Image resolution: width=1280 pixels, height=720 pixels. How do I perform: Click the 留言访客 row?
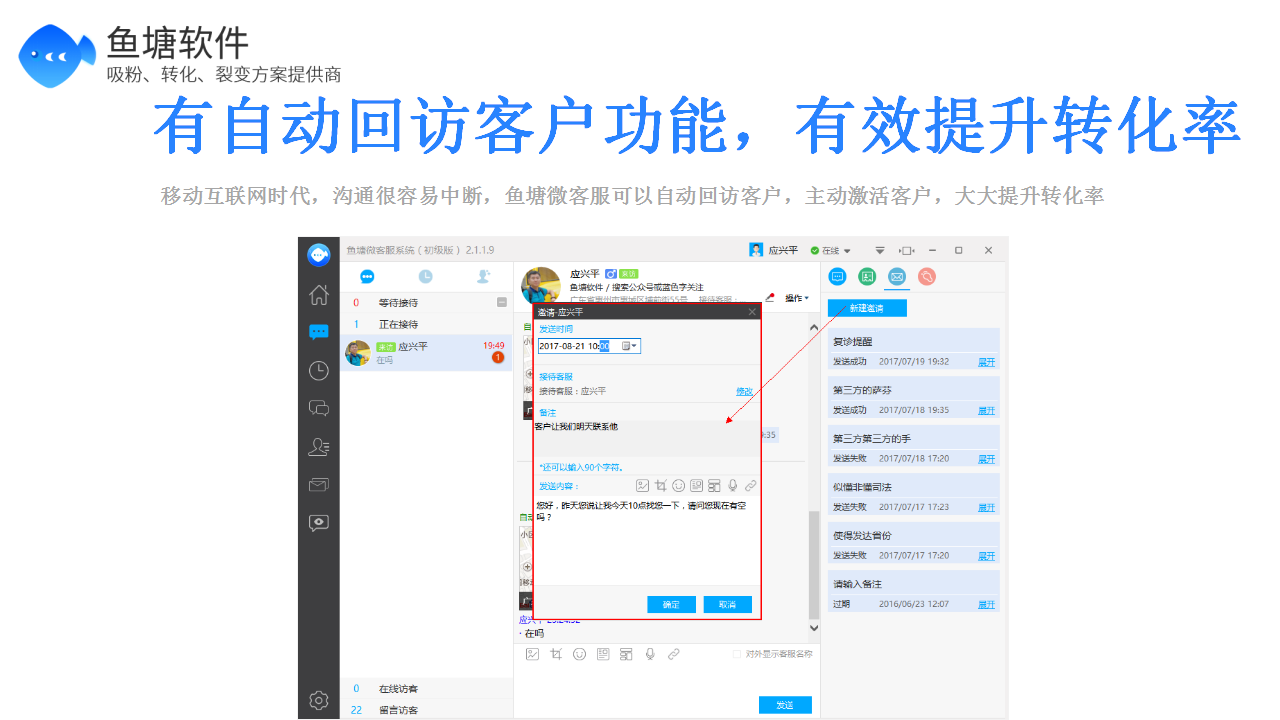click(426, 710)
